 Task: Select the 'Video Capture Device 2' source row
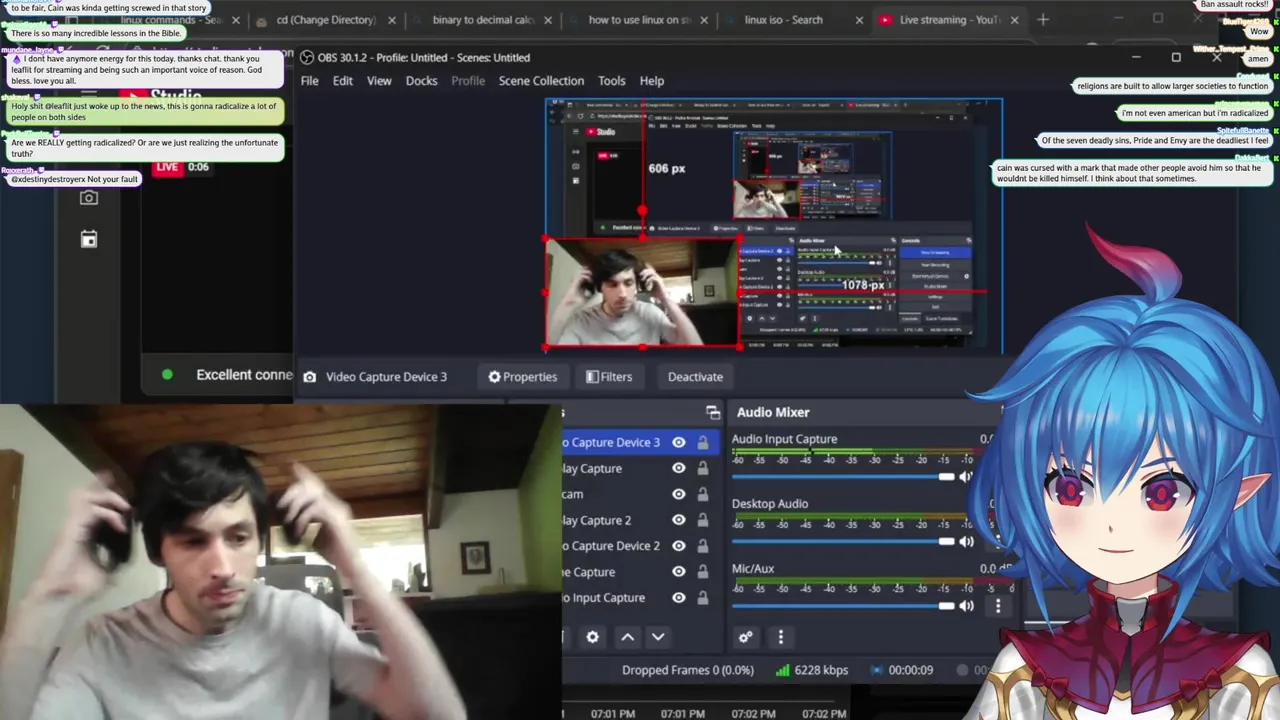pyautogui.click(x=639, y=546)
